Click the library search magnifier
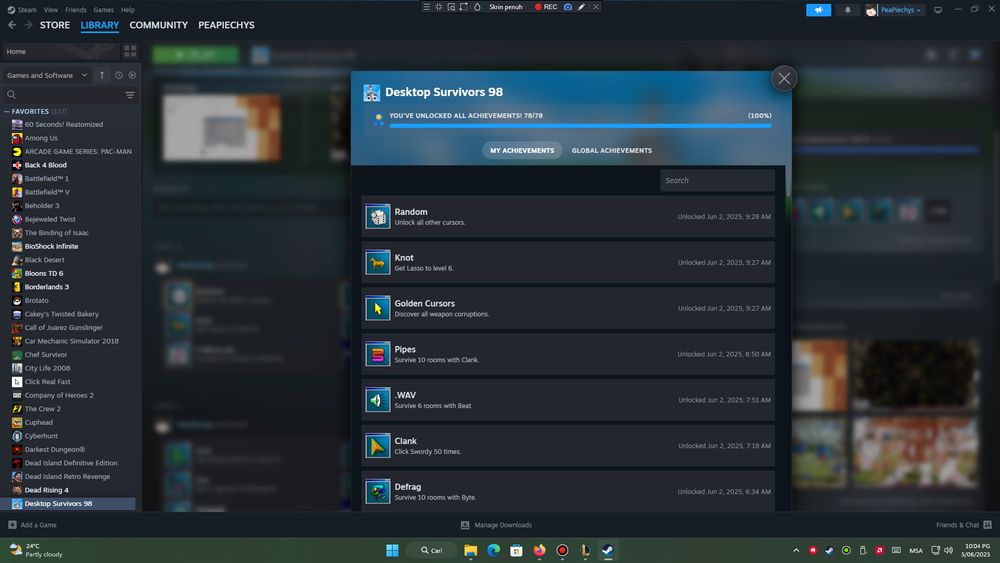This screenshot has height=563, width=1000. (x=11, y=95)
